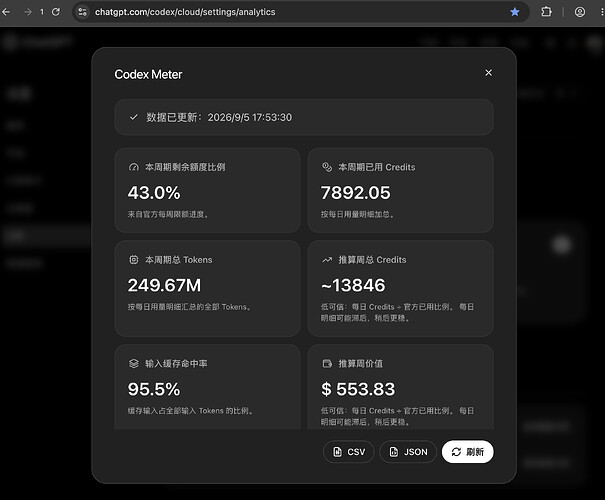This screenshot has width=605, height=500.
Task: Click the chip icon on total Tokens card
Action: [x=134, y=260]
